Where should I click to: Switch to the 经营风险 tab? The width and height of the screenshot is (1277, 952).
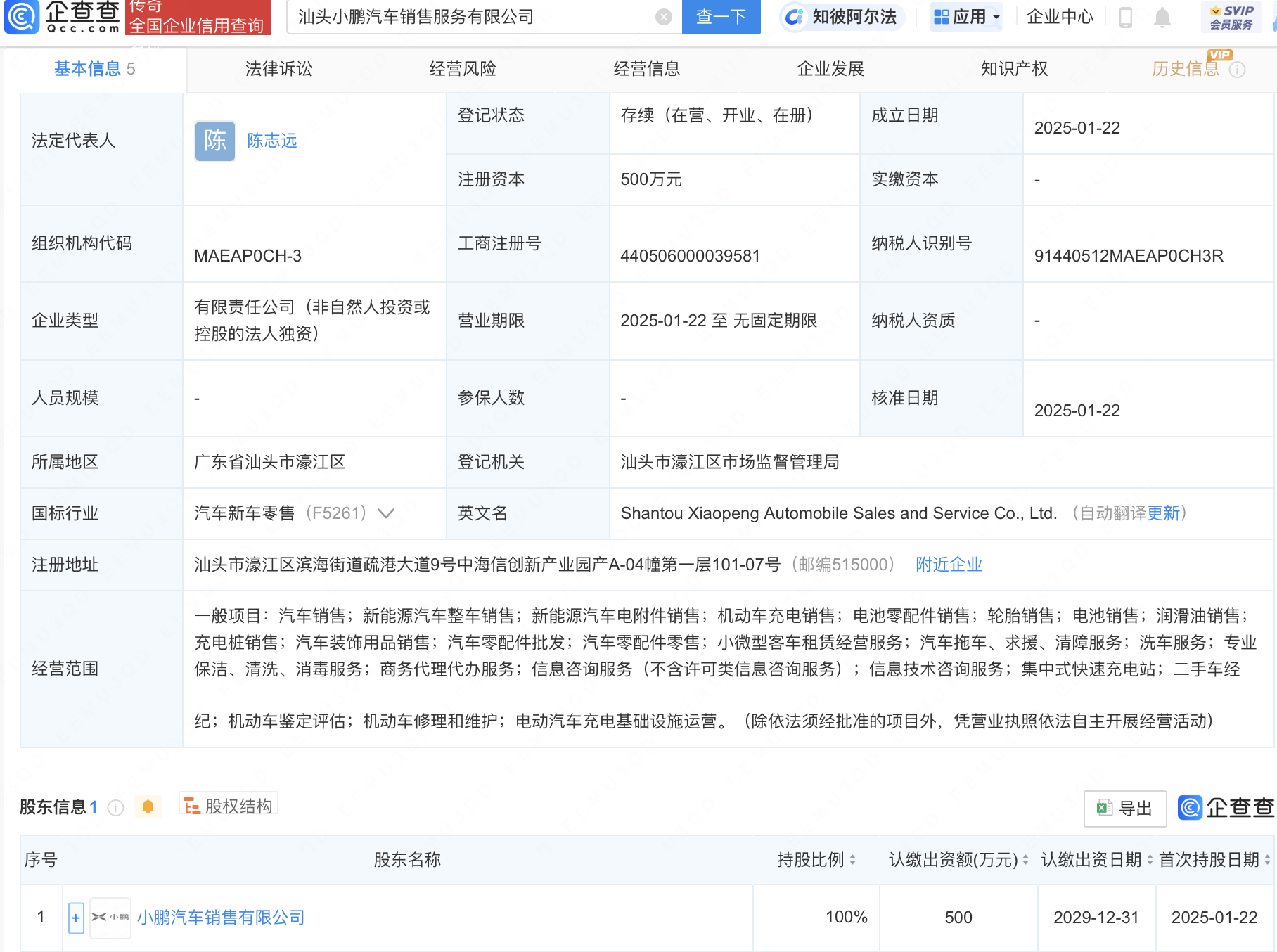coord(463,69)
